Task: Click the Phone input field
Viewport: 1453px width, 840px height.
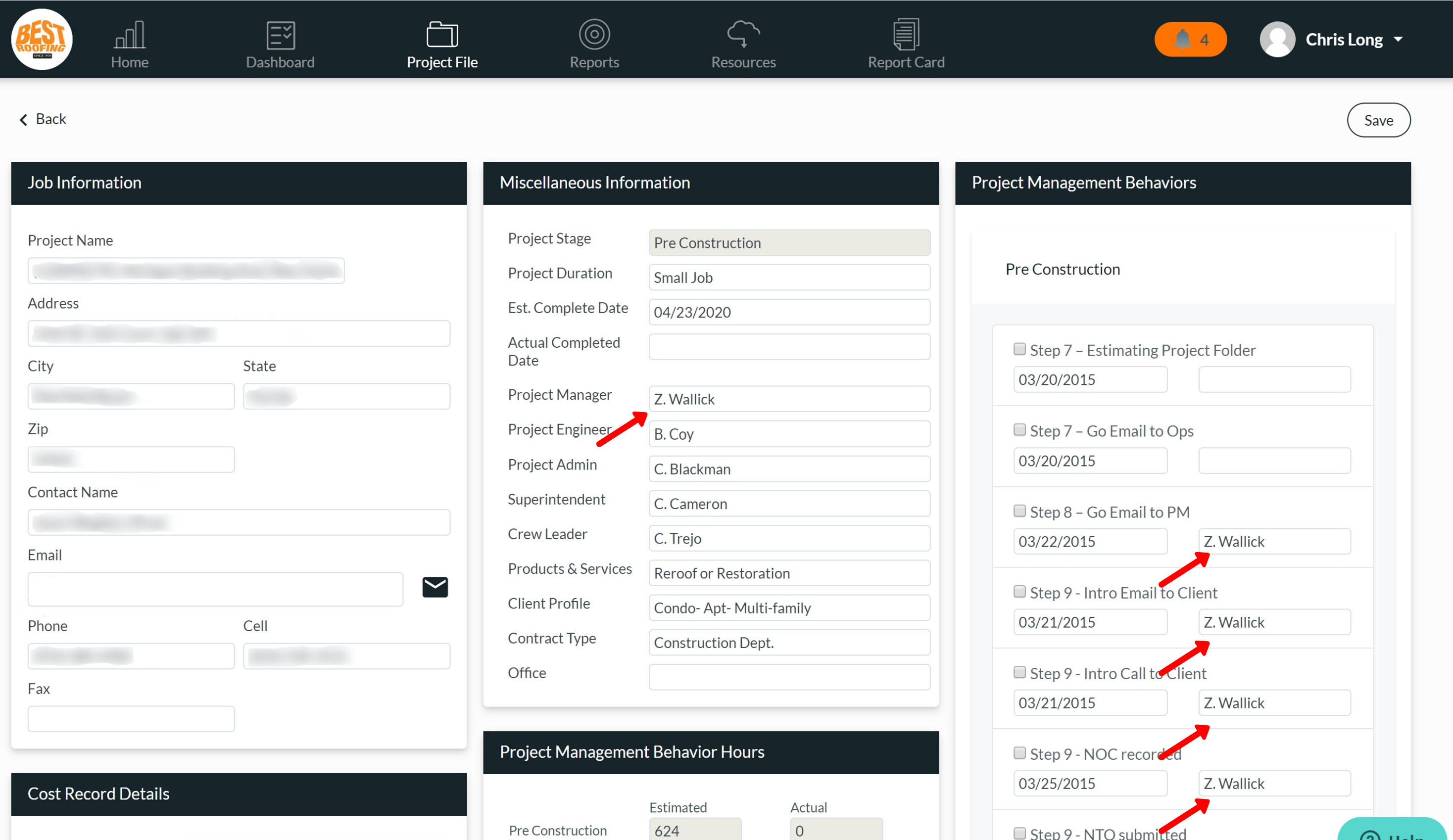Action: tap(131, 656)
